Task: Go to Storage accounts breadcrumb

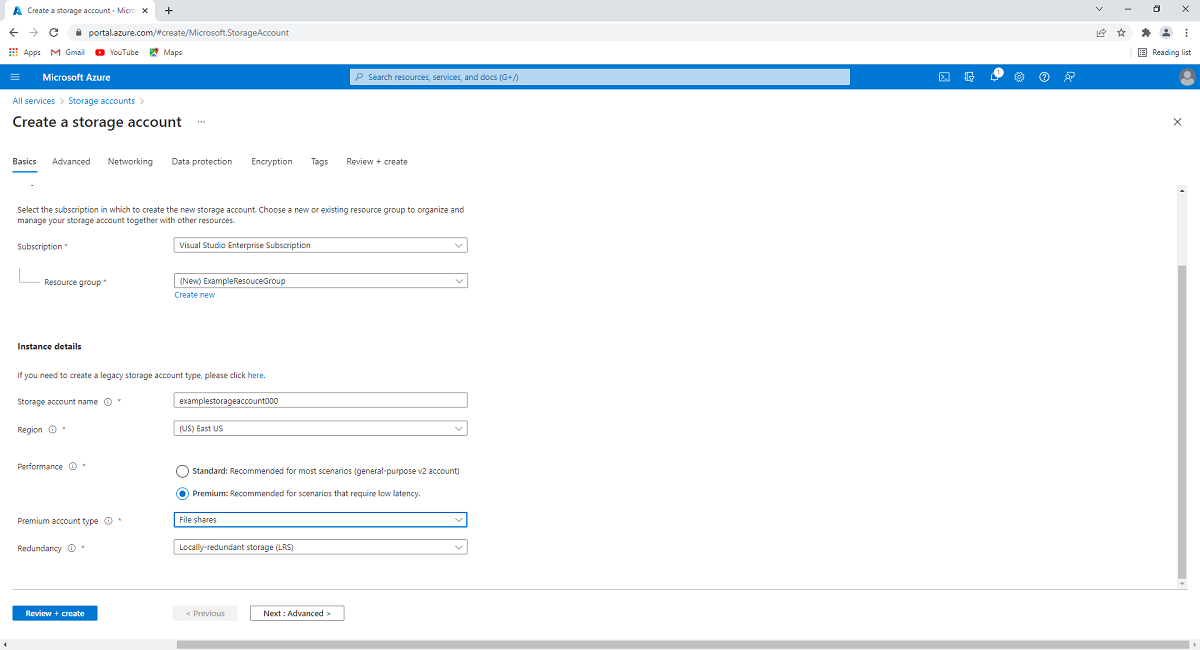Action: tap(101, 101)
